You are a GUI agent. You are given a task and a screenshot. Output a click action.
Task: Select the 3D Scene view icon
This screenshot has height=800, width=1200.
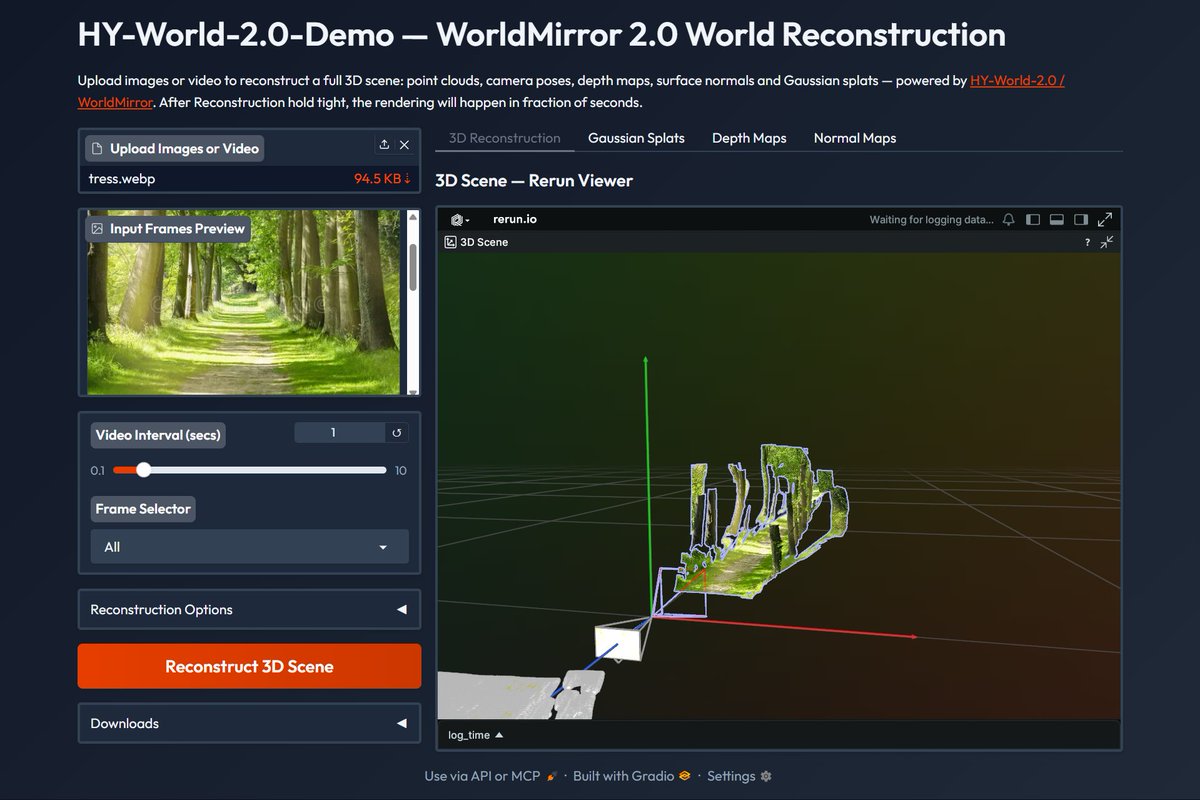pos(451,242)
